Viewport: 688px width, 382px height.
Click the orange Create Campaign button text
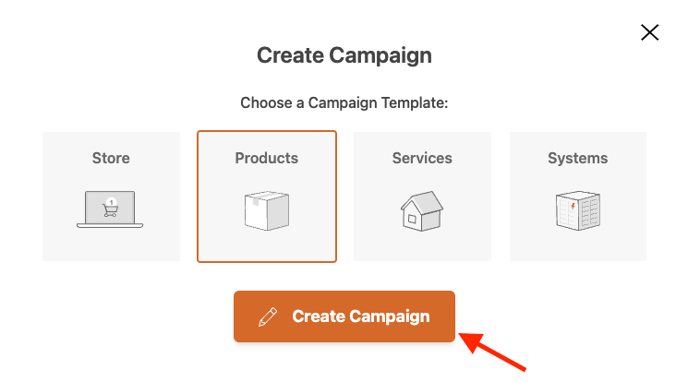pyautogui.click(x=361, y=316)
